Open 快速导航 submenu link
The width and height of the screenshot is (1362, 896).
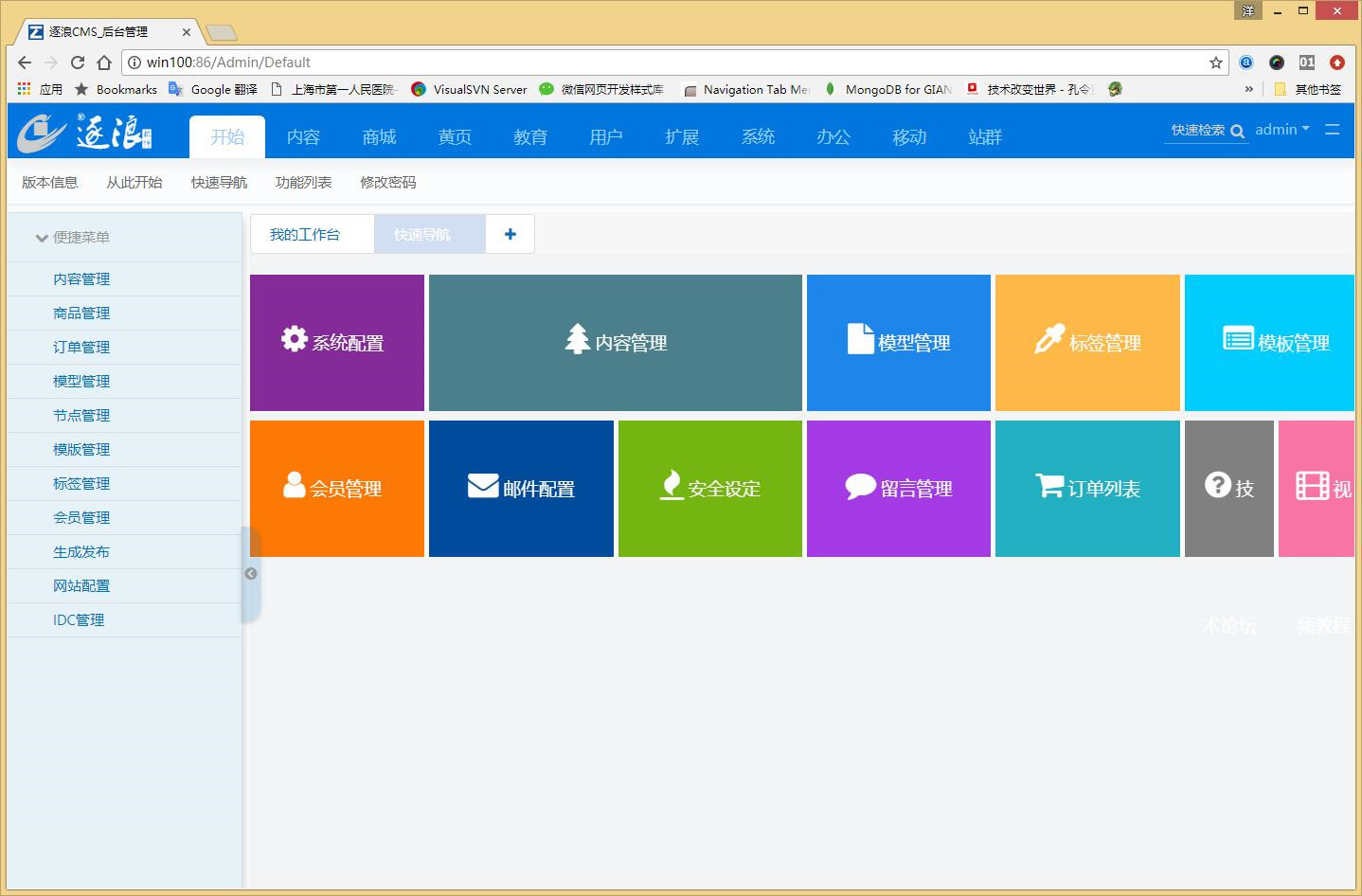click(219, 183)
